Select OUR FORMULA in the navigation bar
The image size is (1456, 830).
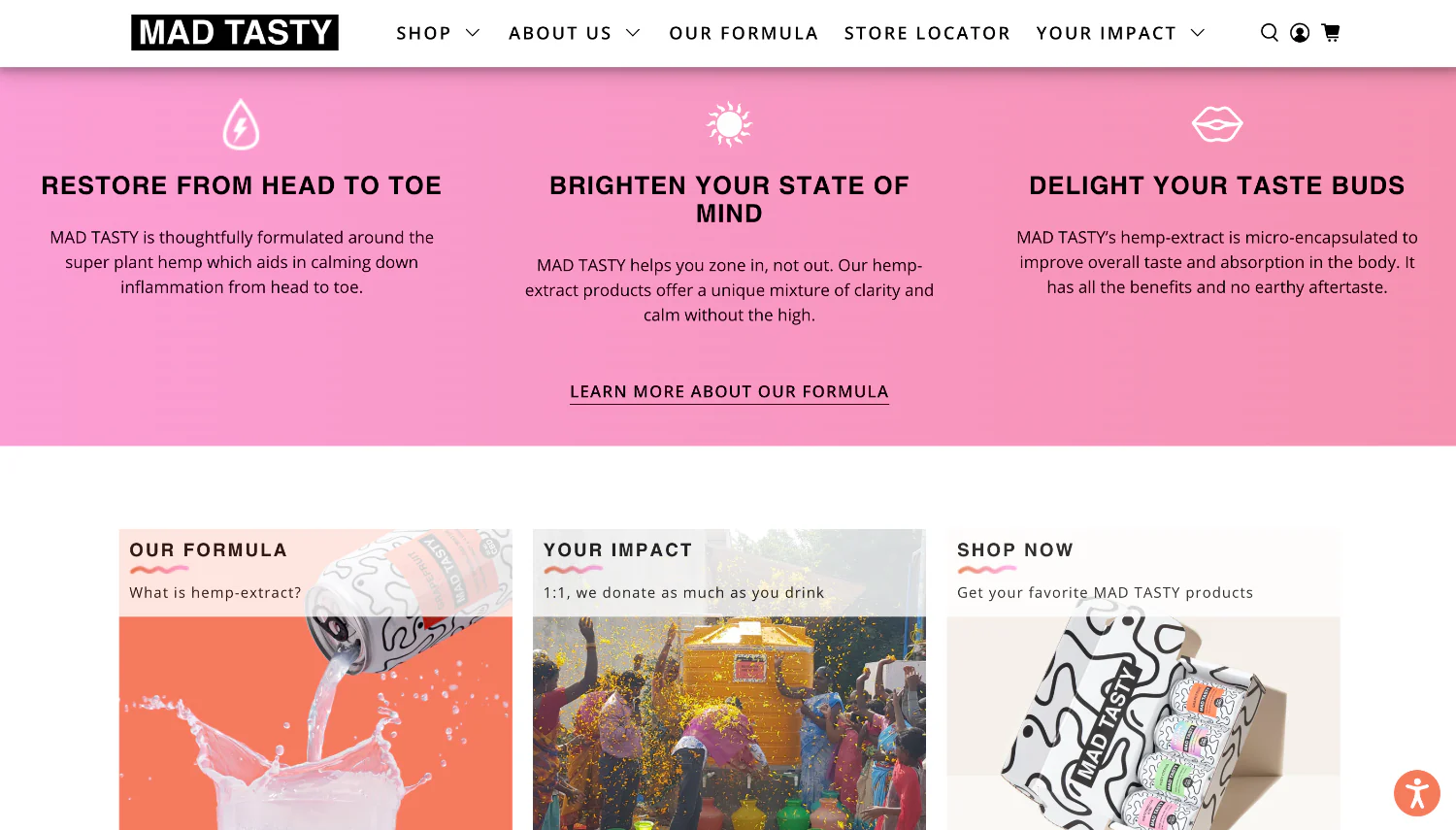pos(744,32)
